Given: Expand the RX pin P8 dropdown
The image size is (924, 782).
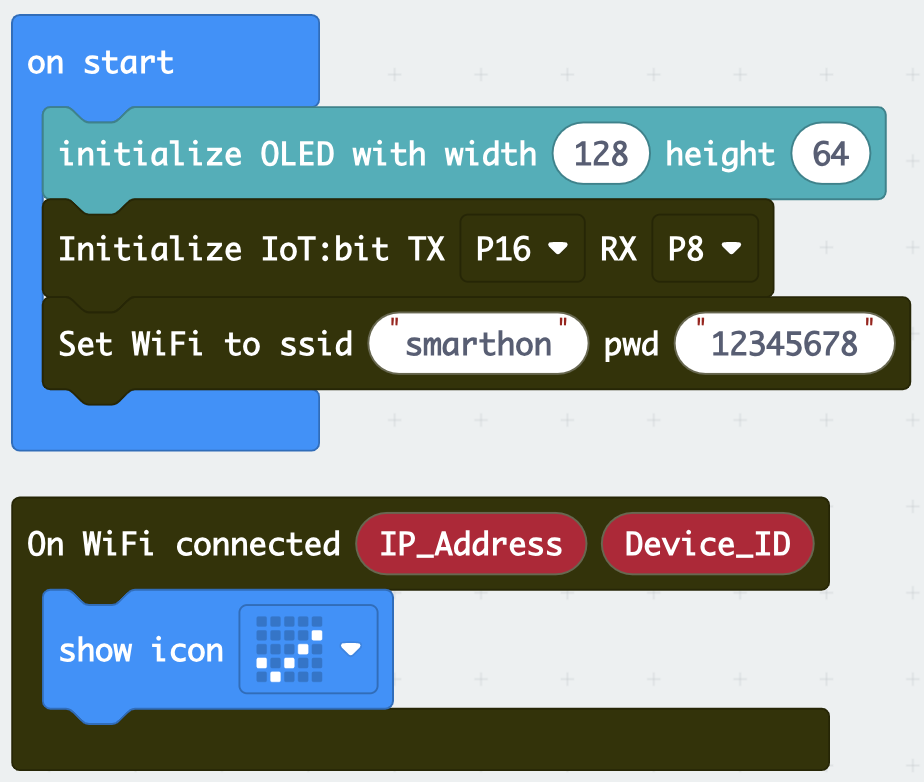Looking at the screenshot, I should tap(705, 248).
